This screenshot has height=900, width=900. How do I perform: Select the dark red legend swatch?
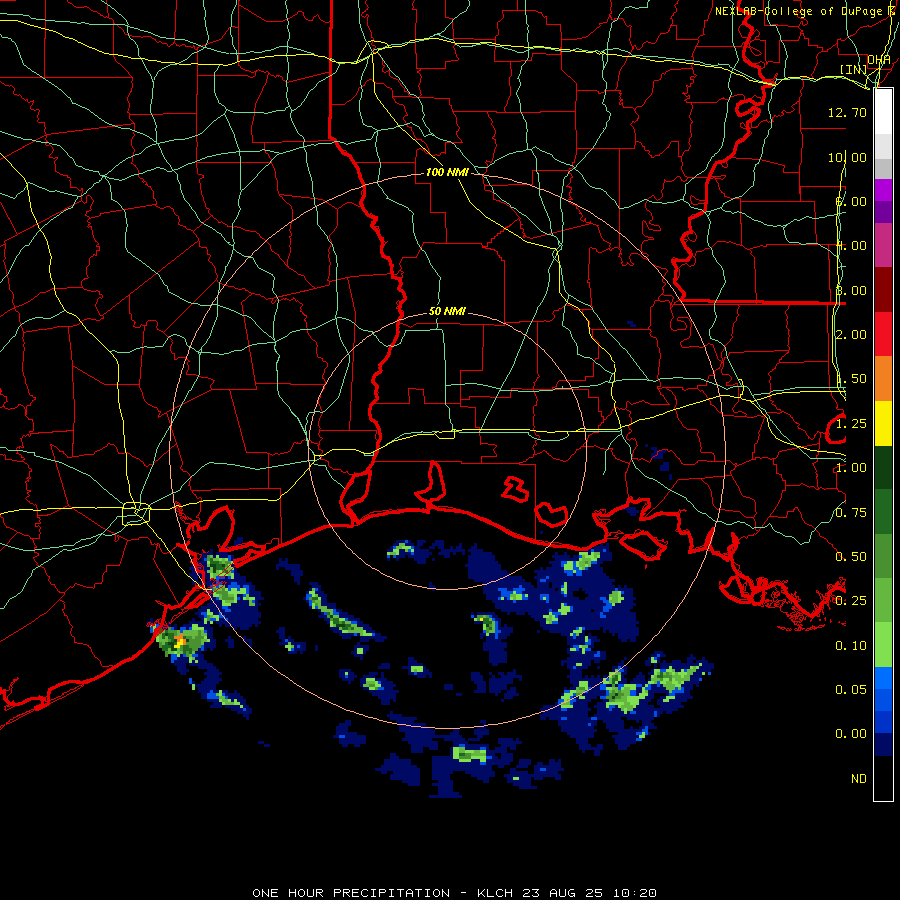click(883, 290)
